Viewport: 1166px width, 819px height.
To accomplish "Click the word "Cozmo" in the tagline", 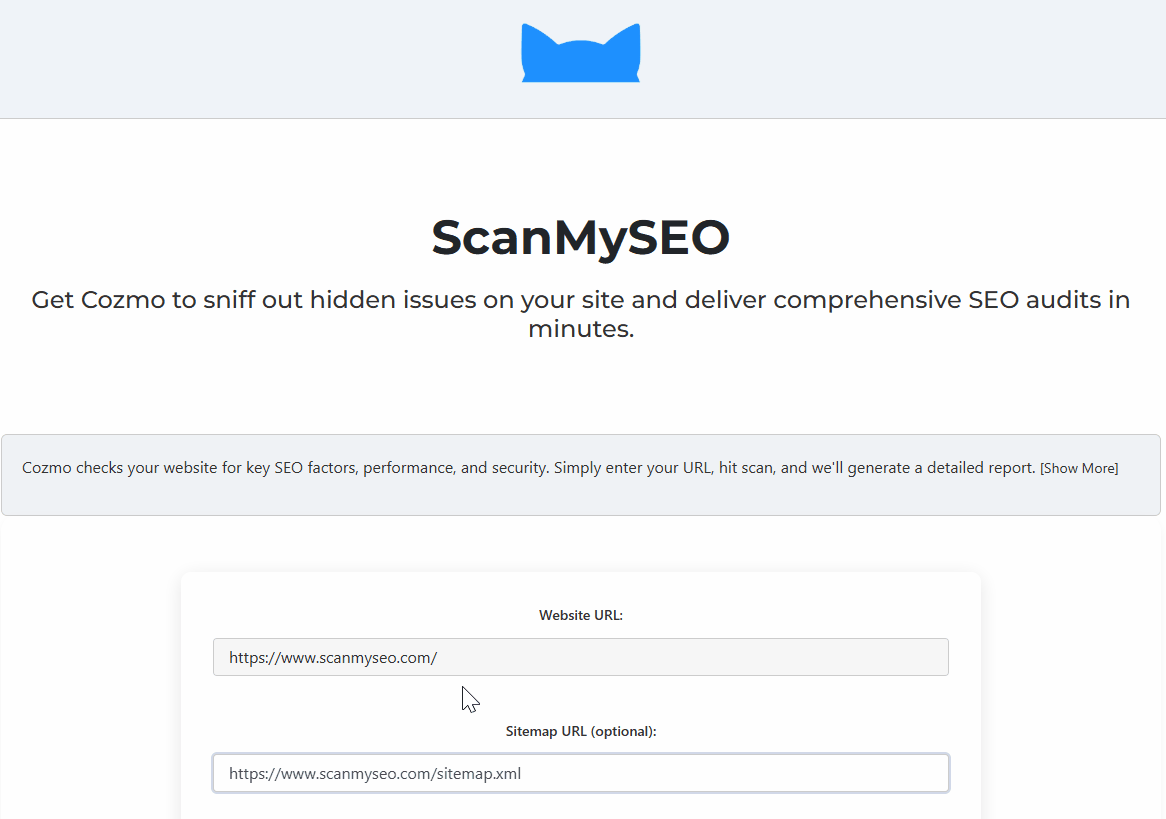I will (x=123, y=300).
